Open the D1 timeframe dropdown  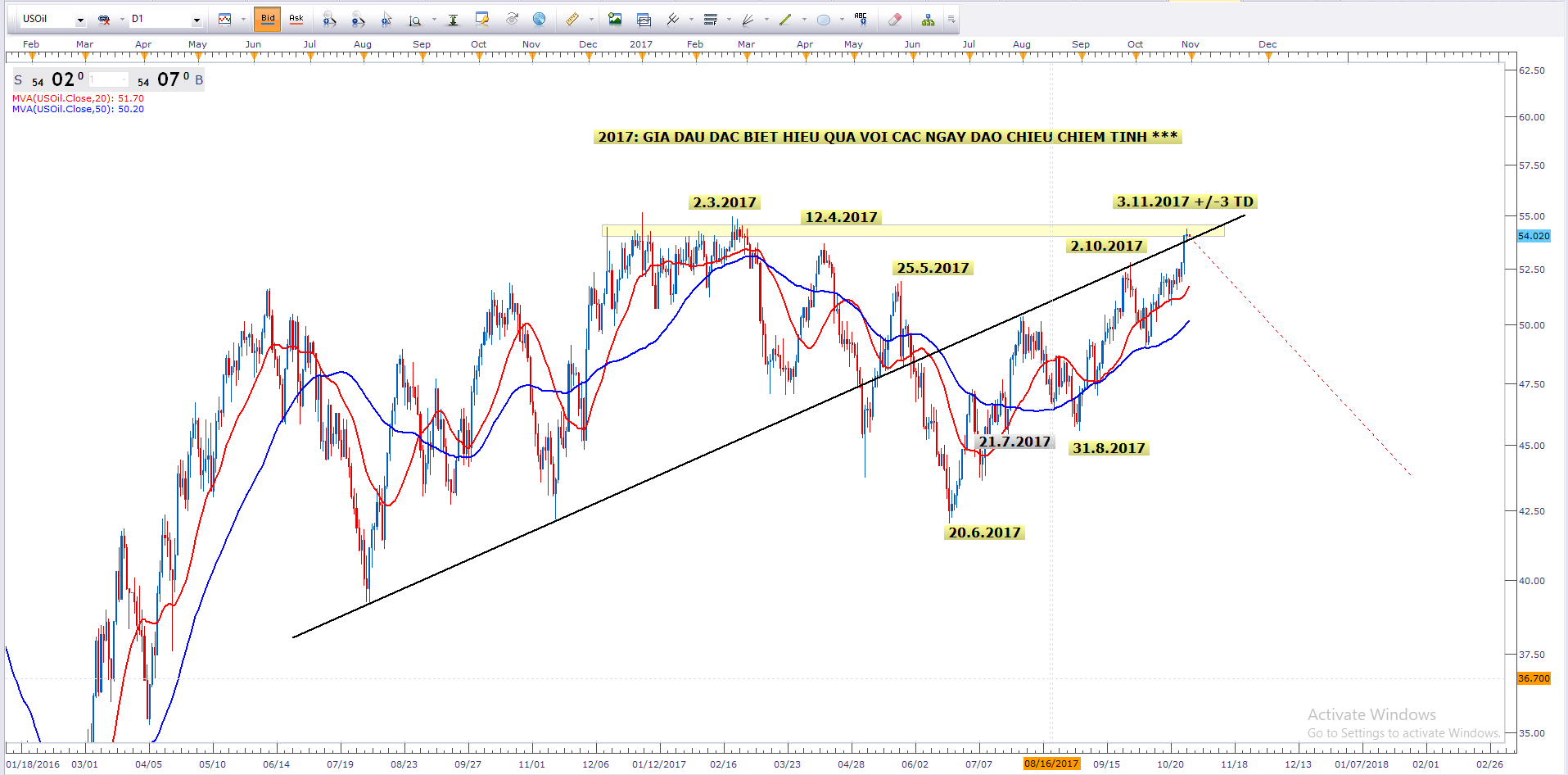coord(197,19)
